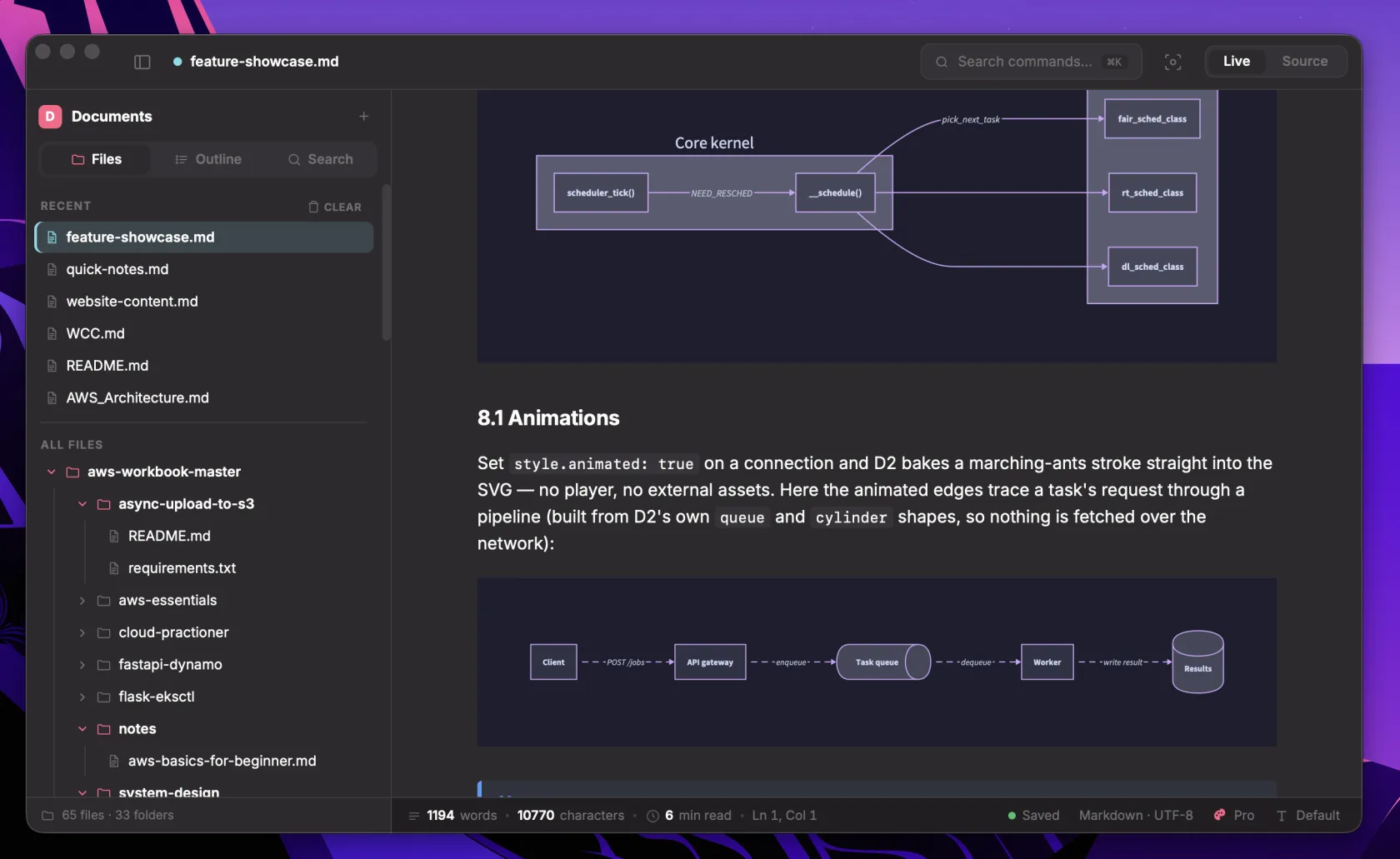
Task: Click the reading time clock icon
Action: click(652, 816)
